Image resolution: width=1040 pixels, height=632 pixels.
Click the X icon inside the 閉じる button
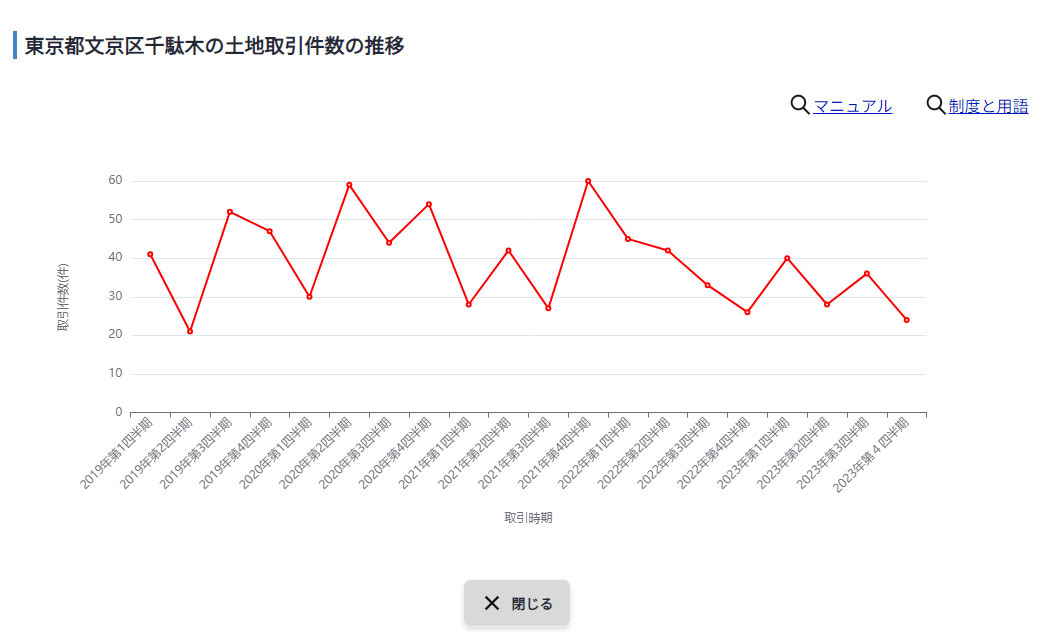tap(492, 602)
